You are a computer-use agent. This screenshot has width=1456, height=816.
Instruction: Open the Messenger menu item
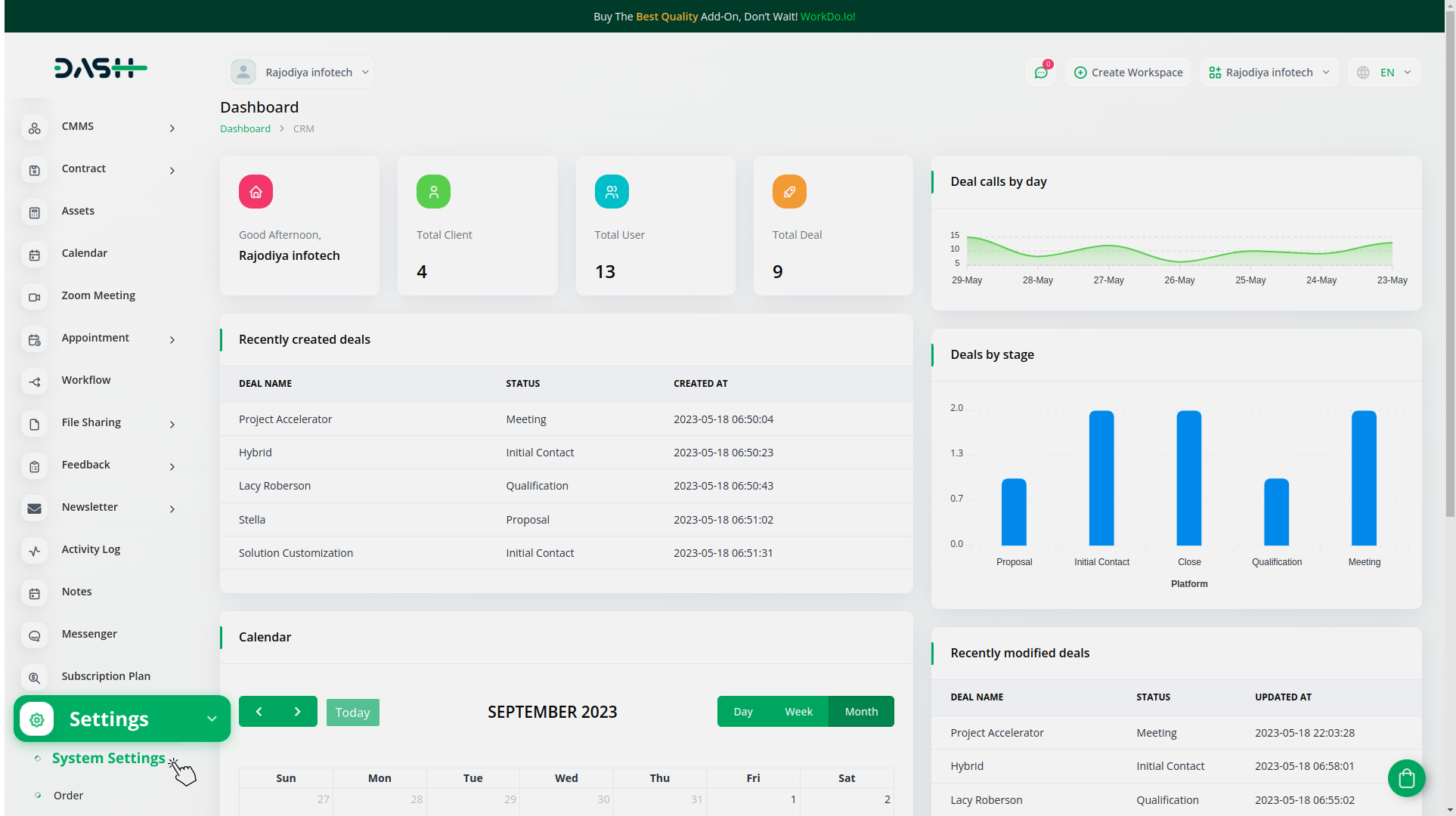point(89,634)
